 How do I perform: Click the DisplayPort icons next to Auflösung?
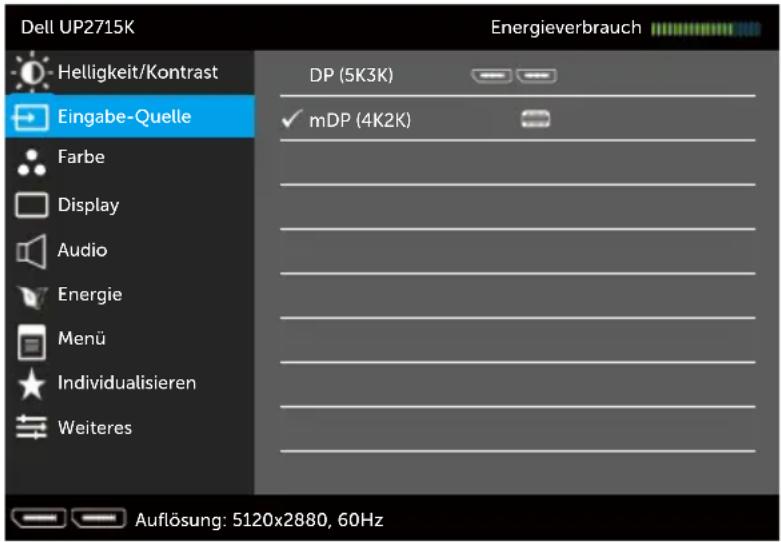pos(69,519)
